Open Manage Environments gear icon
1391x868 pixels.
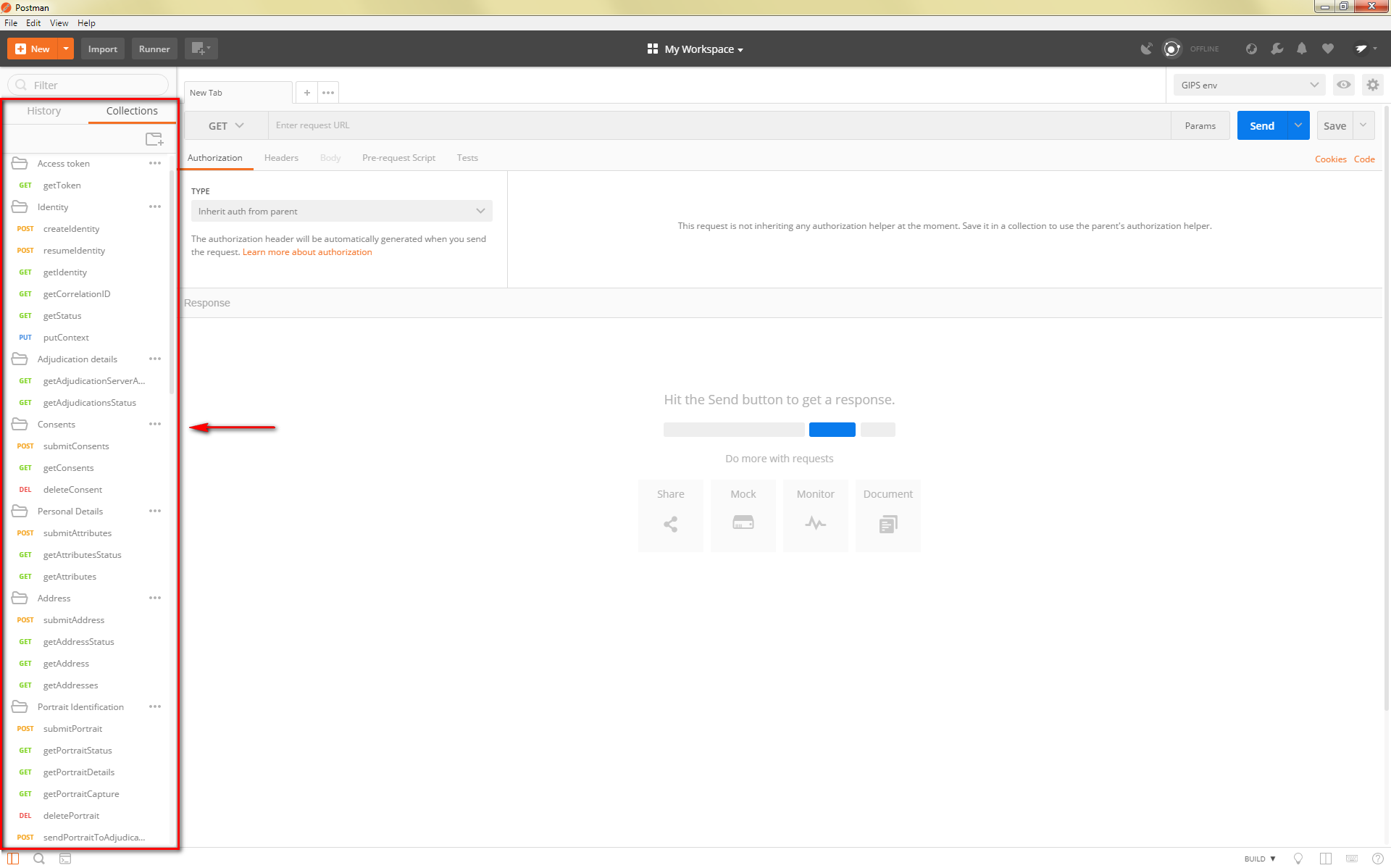[1372, 85]
